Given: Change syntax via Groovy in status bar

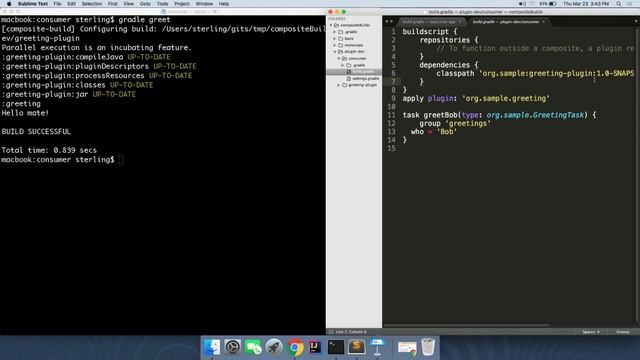Looking at the screenshot, I should [x=623, y=332].
